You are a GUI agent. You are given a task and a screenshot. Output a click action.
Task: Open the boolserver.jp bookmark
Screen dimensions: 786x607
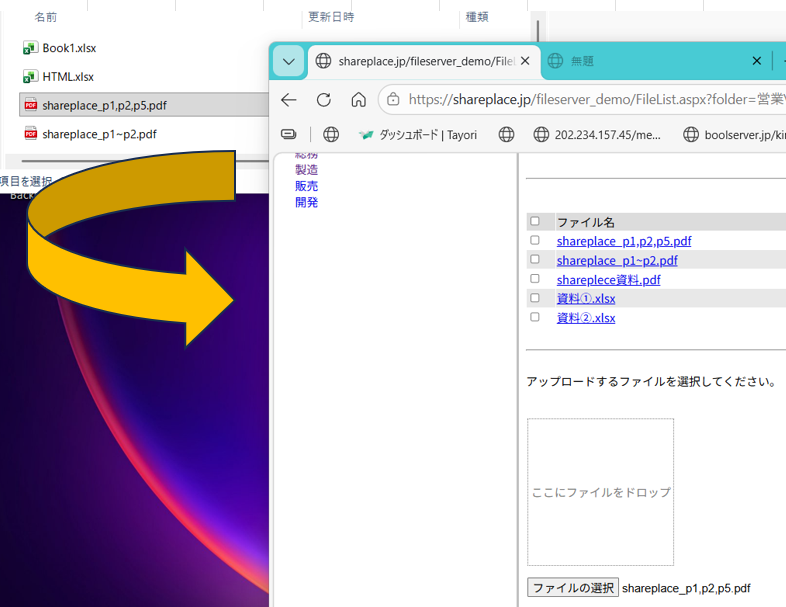[x=734, y=134]
